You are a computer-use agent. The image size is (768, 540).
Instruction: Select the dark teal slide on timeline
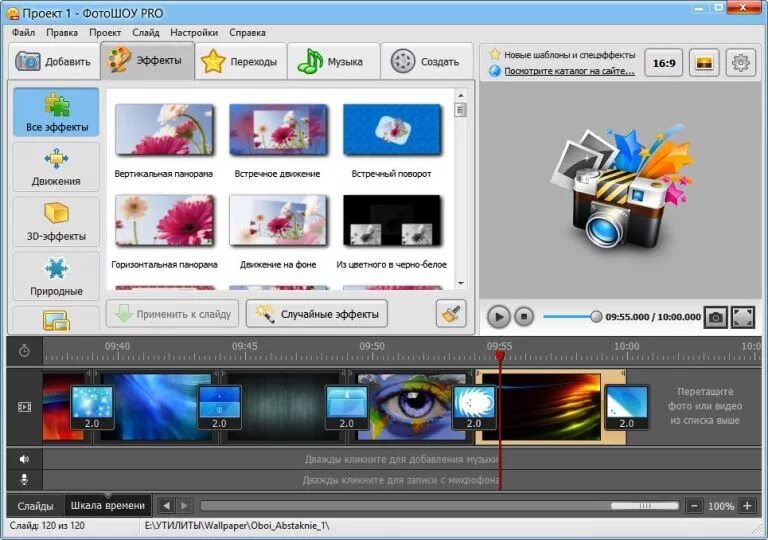click(x=283, y=407)
